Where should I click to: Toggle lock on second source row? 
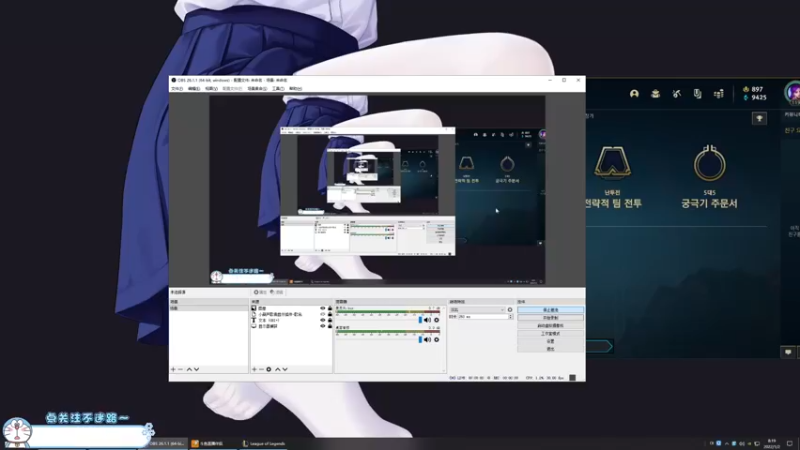coord(330,314)
